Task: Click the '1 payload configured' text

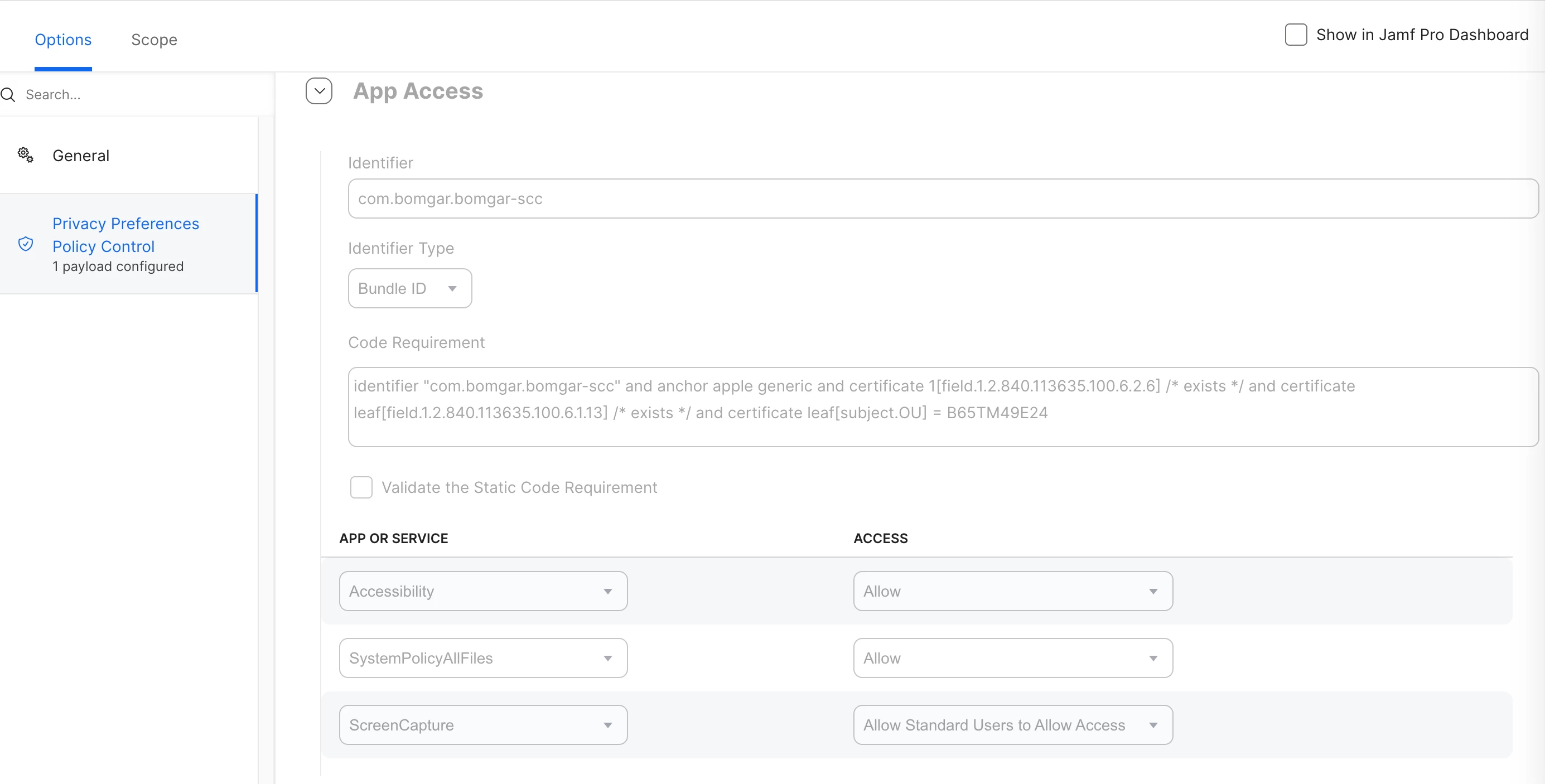Action: pyautogui.click(x=118, y=266)
